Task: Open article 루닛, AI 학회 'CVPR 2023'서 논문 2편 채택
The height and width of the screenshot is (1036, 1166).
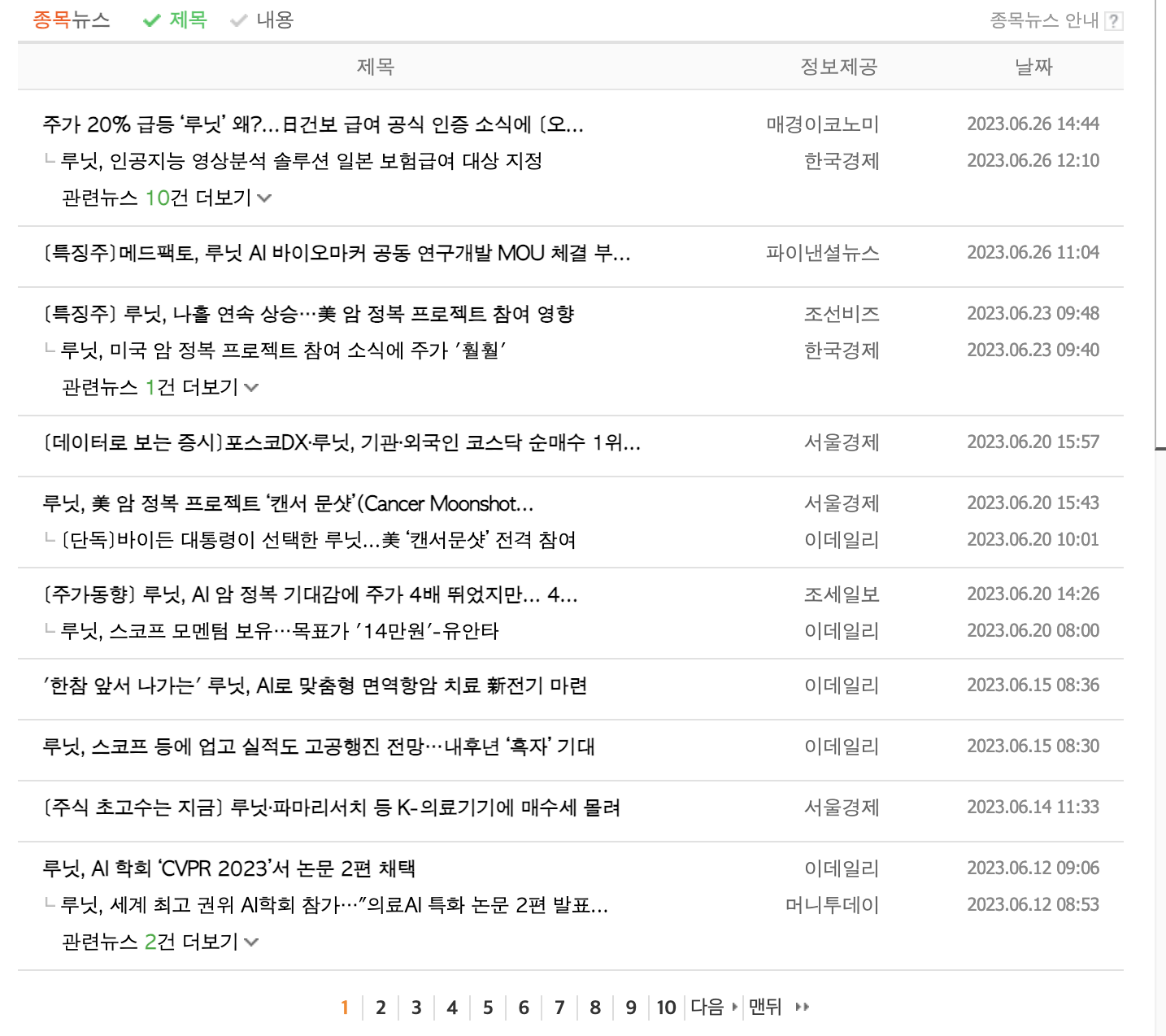Action: click(229, 868)
